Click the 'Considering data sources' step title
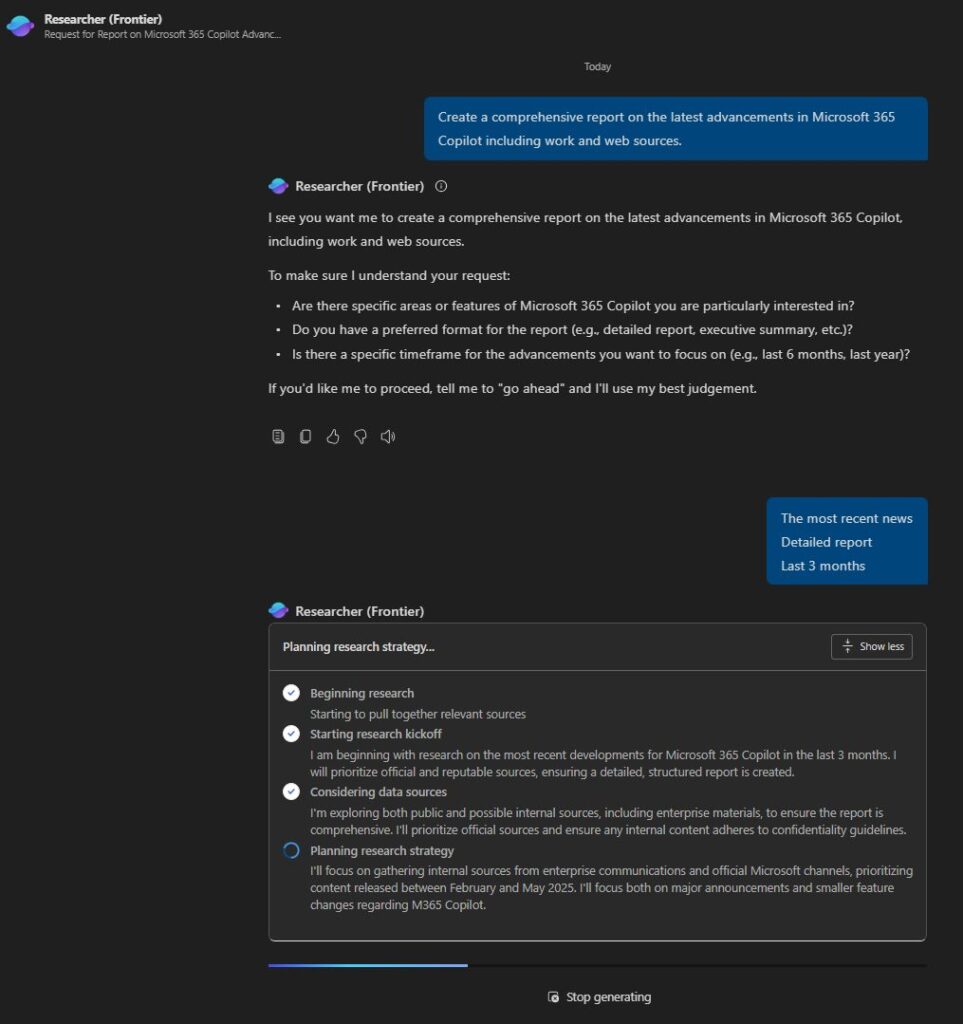The height and width of the screenshot is (1024, 963). [378, 792]
